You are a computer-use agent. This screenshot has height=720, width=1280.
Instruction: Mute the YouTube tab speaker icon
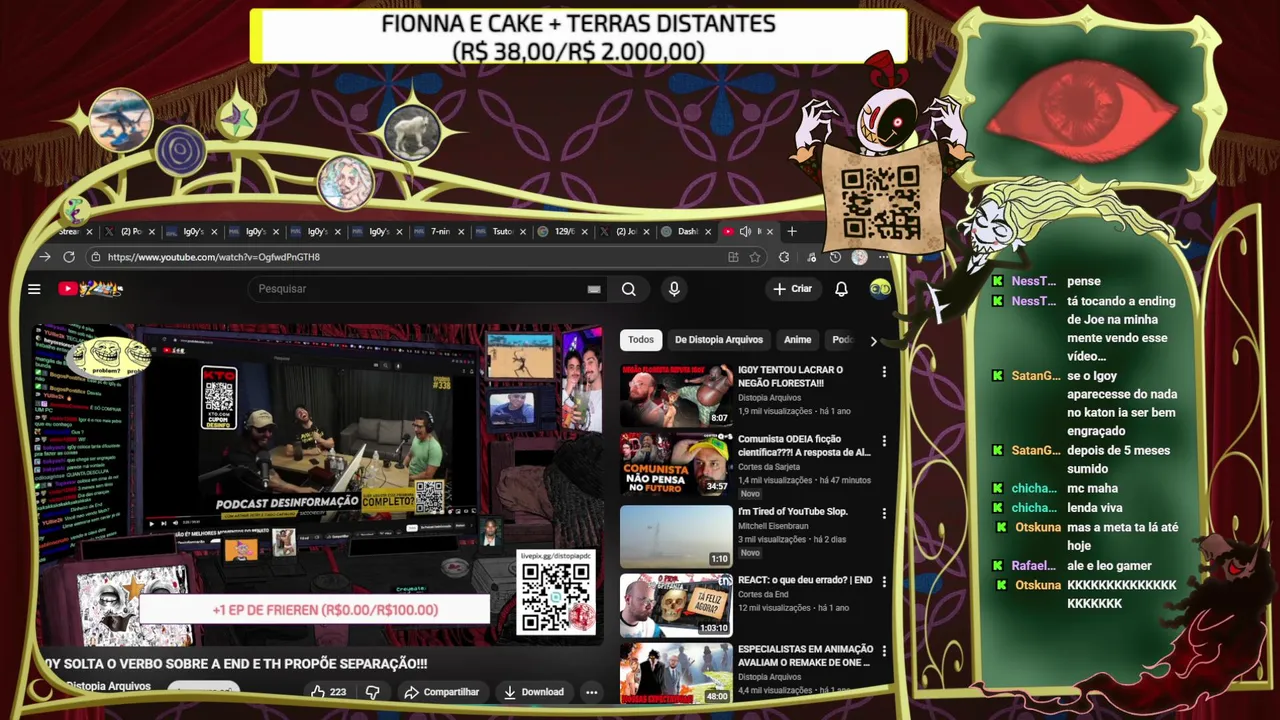point(745,232)
